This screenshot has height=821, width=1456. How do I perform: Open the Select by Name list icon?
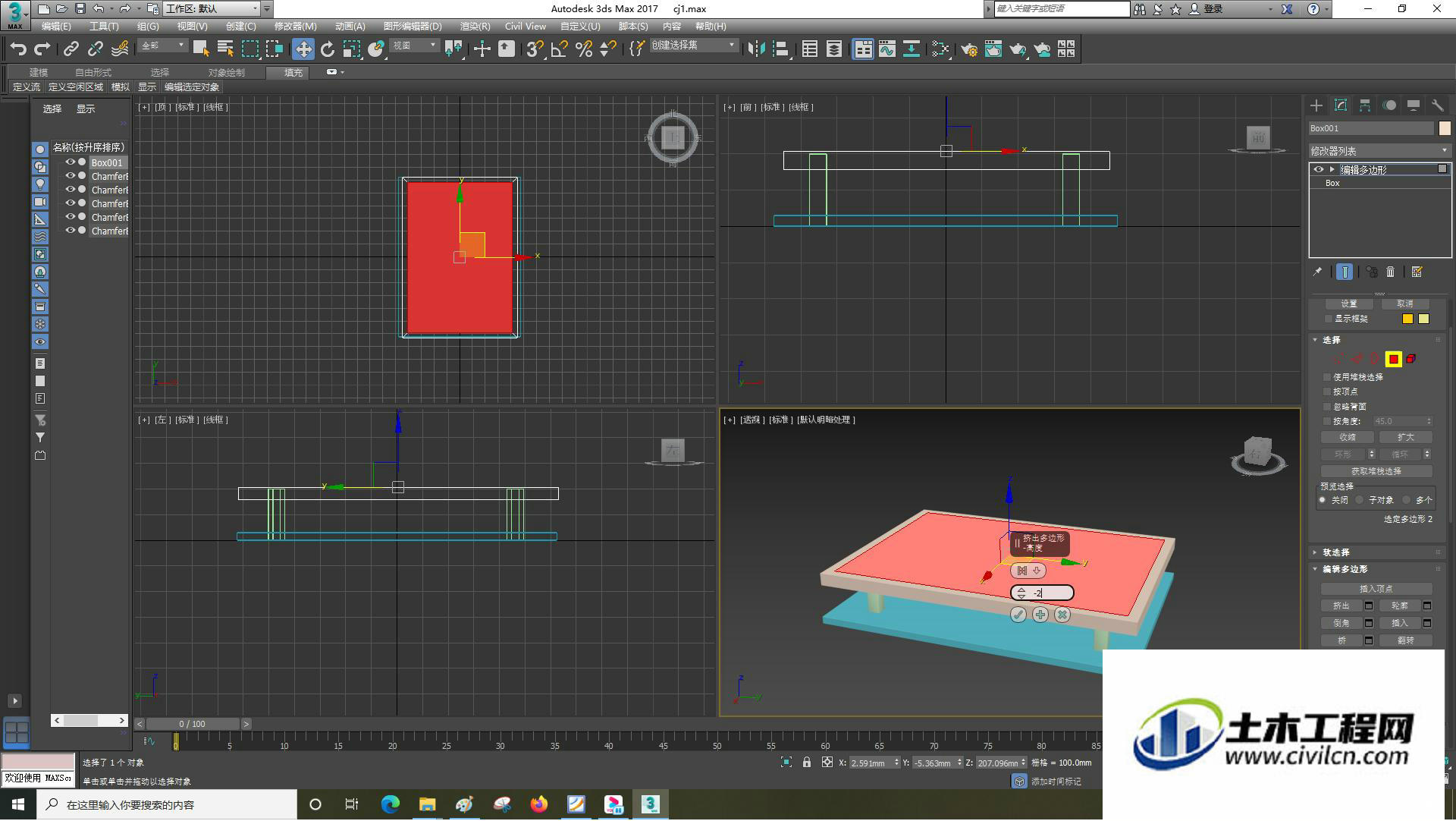click(x=225, y=49)
